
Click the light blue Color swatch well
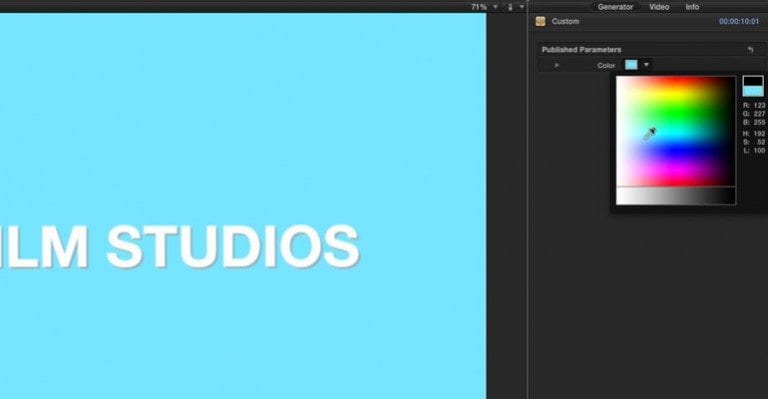point(631,65)
